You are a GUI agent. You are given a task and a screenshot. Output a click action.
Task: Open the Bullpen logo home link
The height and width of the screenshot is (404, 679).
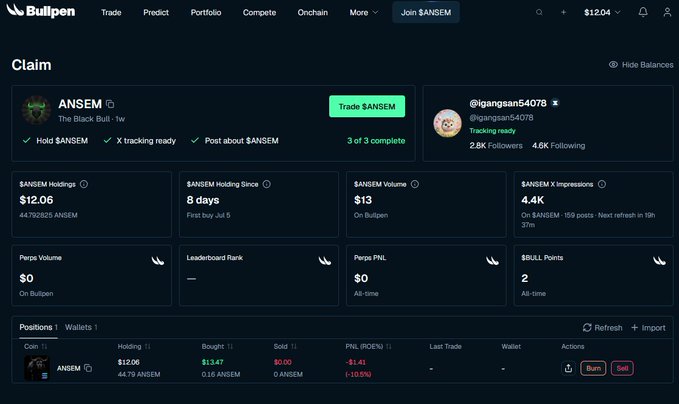(41, 11)
